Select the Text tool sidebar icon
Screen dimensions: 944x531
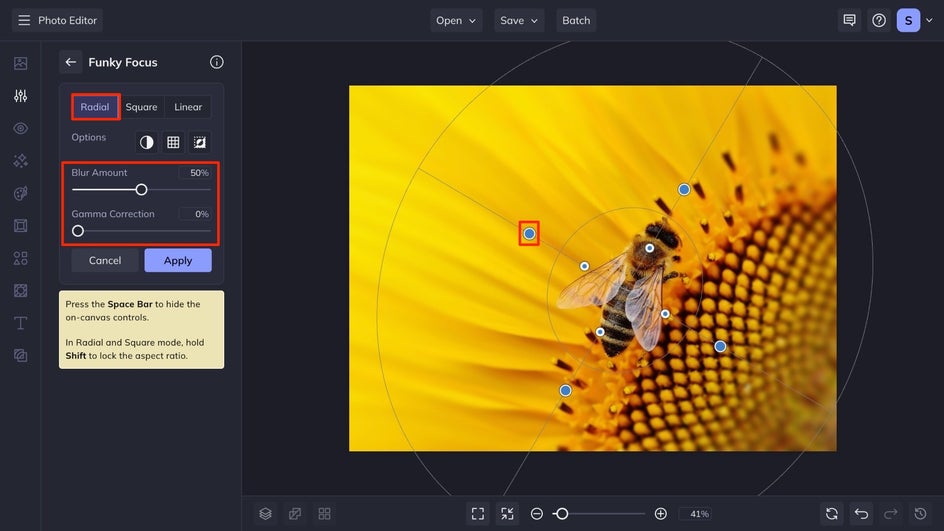click(x=20, y=323)
